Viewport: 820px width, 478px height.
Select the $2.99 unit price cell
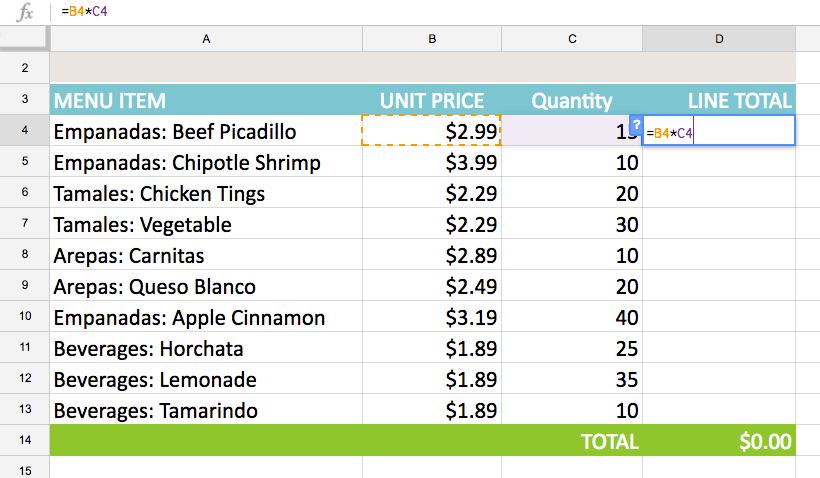coord(432,131)
